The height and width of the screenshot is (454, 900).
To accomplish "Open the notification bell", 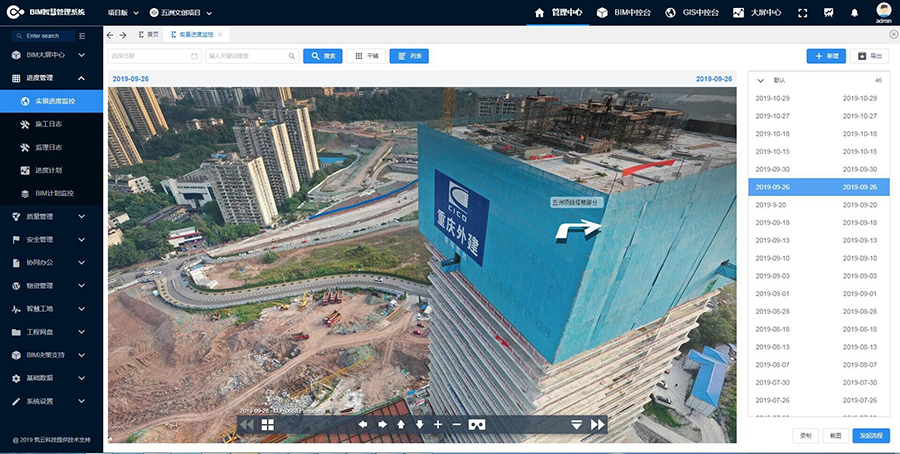I will pyautogui.click(x=855, y=13).
